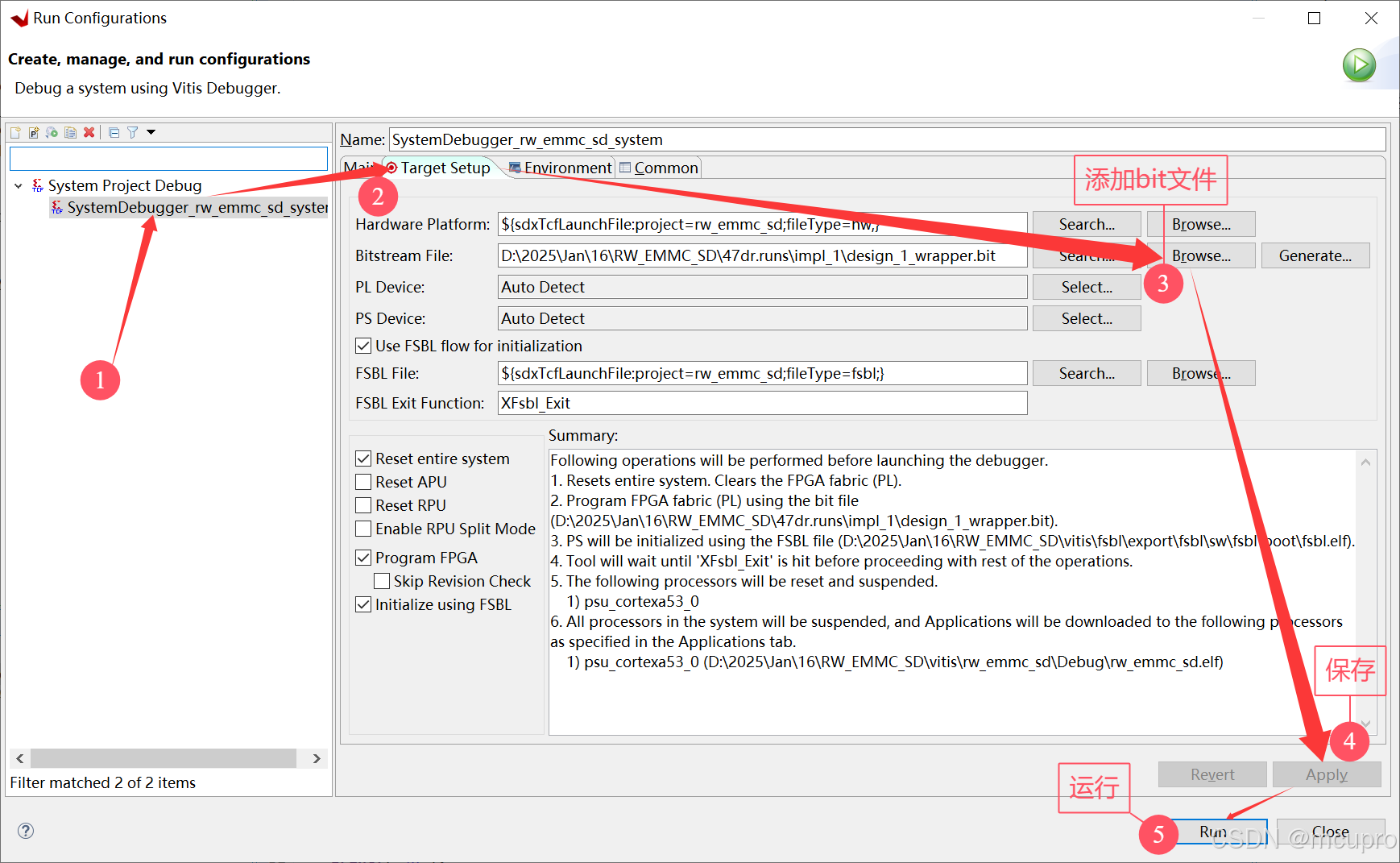Viewport: 1400px width, 863px height.
Task: Switch to the Environment tab
Action: pyautogui.click(x=561, y=168)
